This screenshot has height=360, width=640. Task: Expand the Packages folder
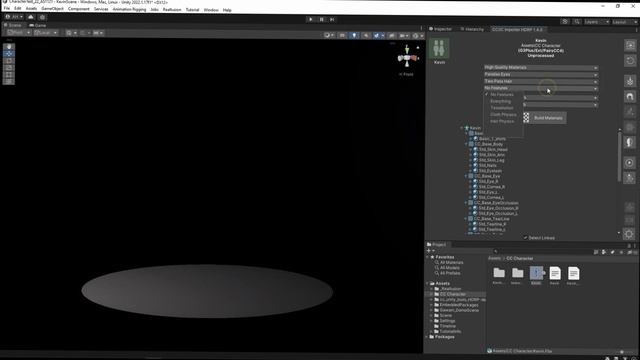pyautogui.click(x=427, y=337)
